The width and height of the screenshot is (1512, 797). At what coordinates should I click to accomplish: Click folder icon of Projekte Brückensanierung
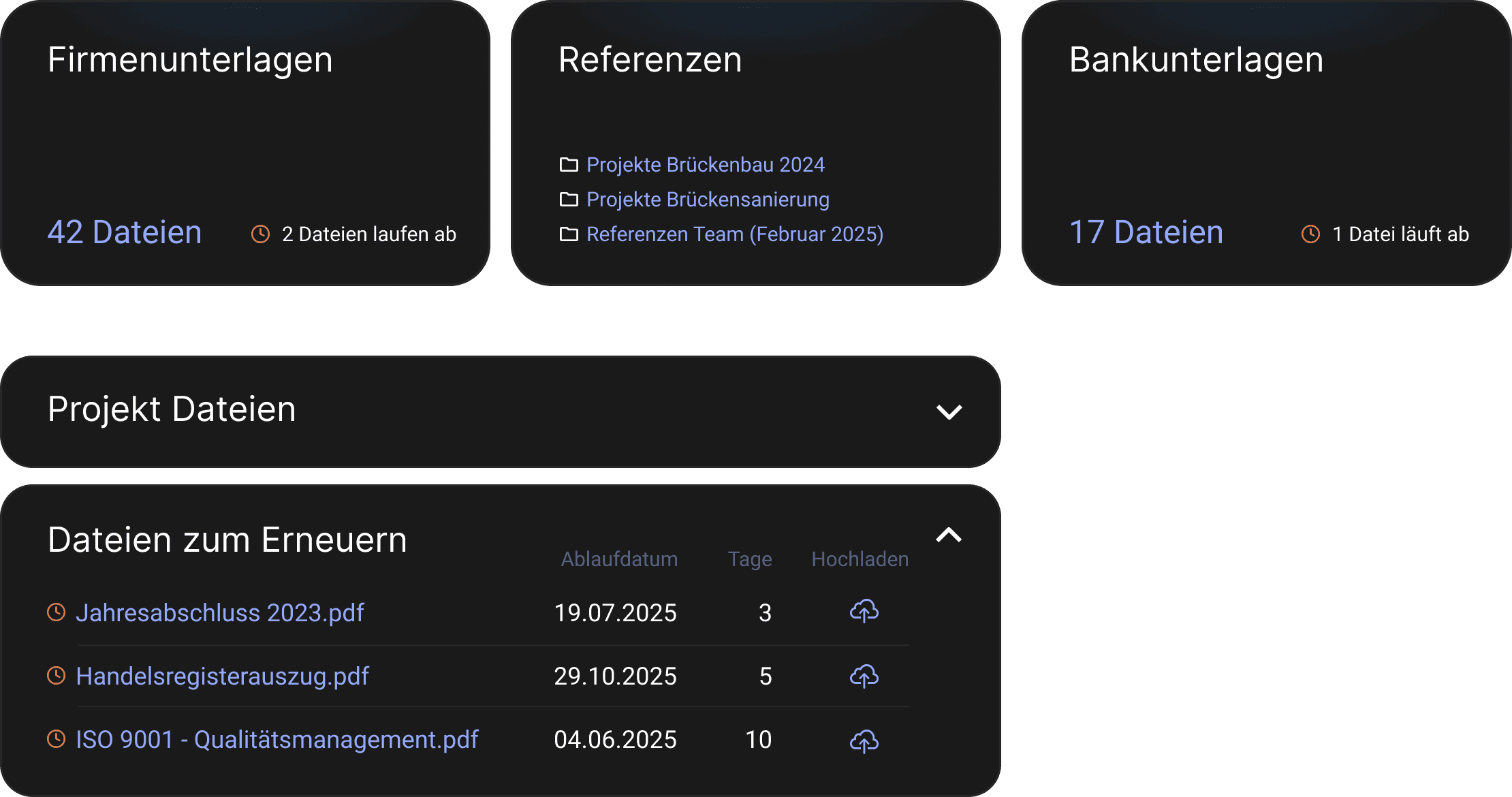click(569, 199)
